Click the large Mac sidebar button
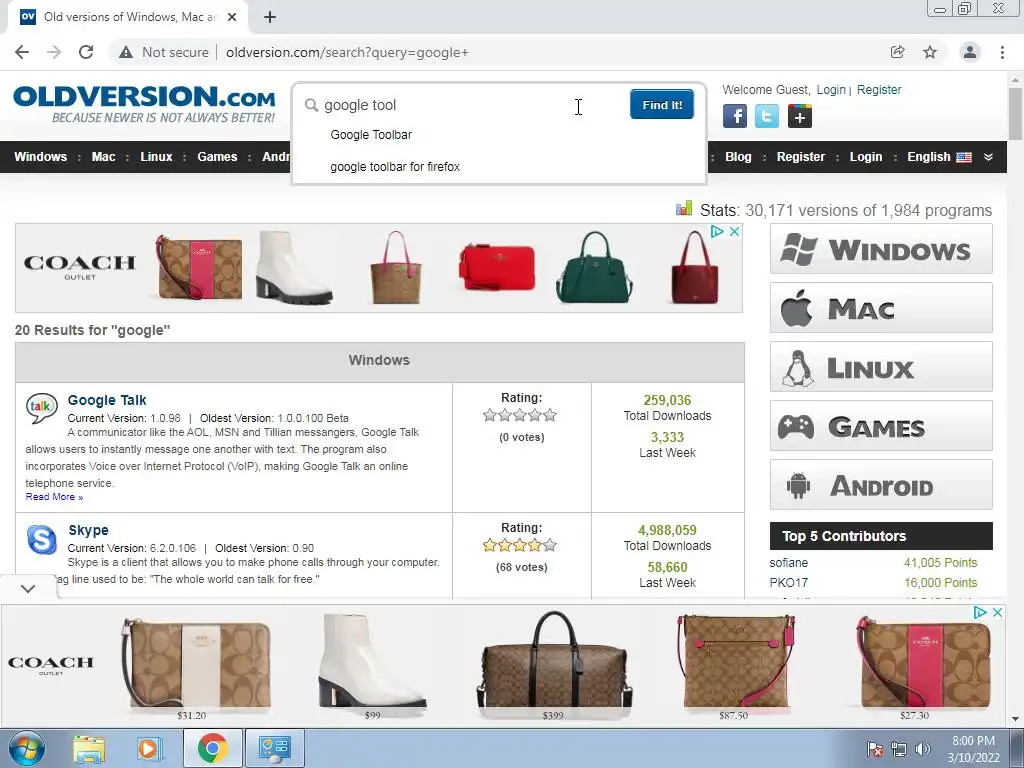1024x768 pixels. tap(881, 308)
